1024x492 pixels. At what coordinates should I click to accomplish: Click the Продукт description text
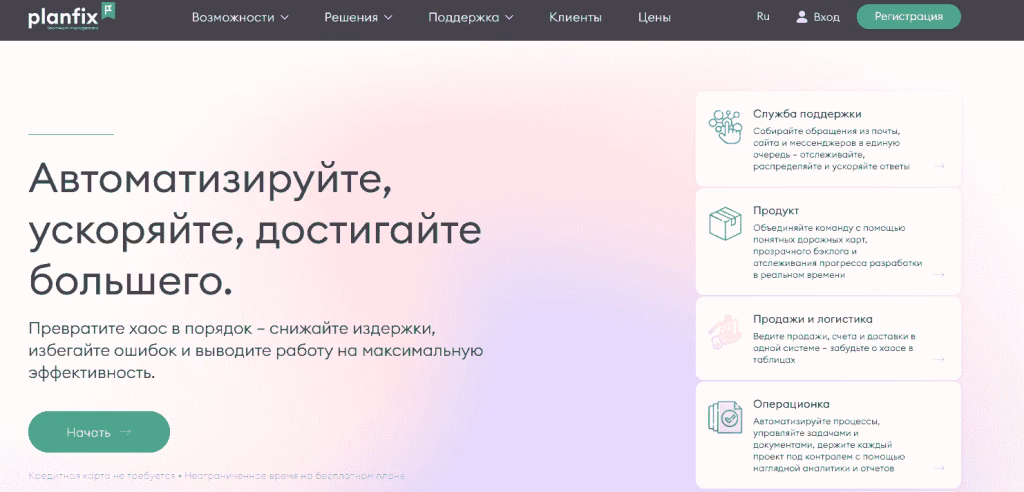click(837, 252)
